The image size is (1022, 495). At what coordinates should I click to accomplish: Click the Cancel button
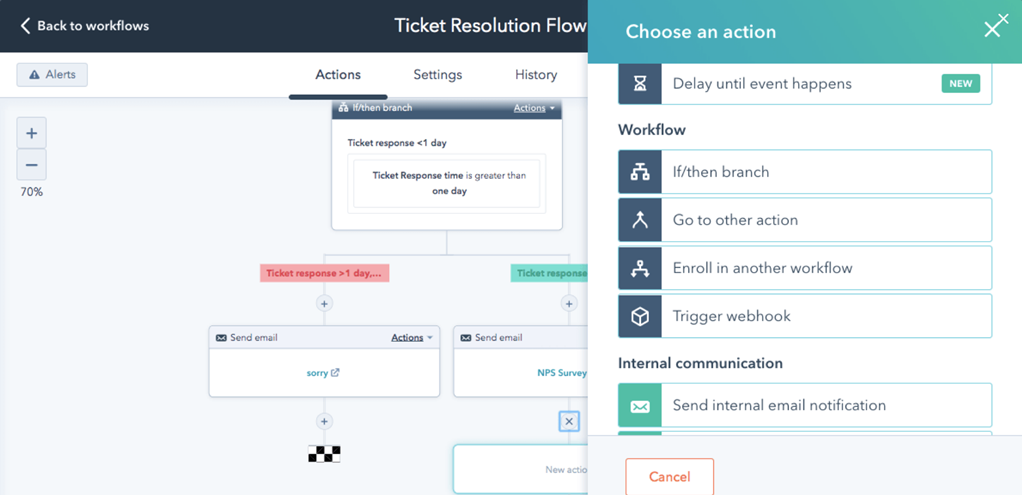click(669, 477)
